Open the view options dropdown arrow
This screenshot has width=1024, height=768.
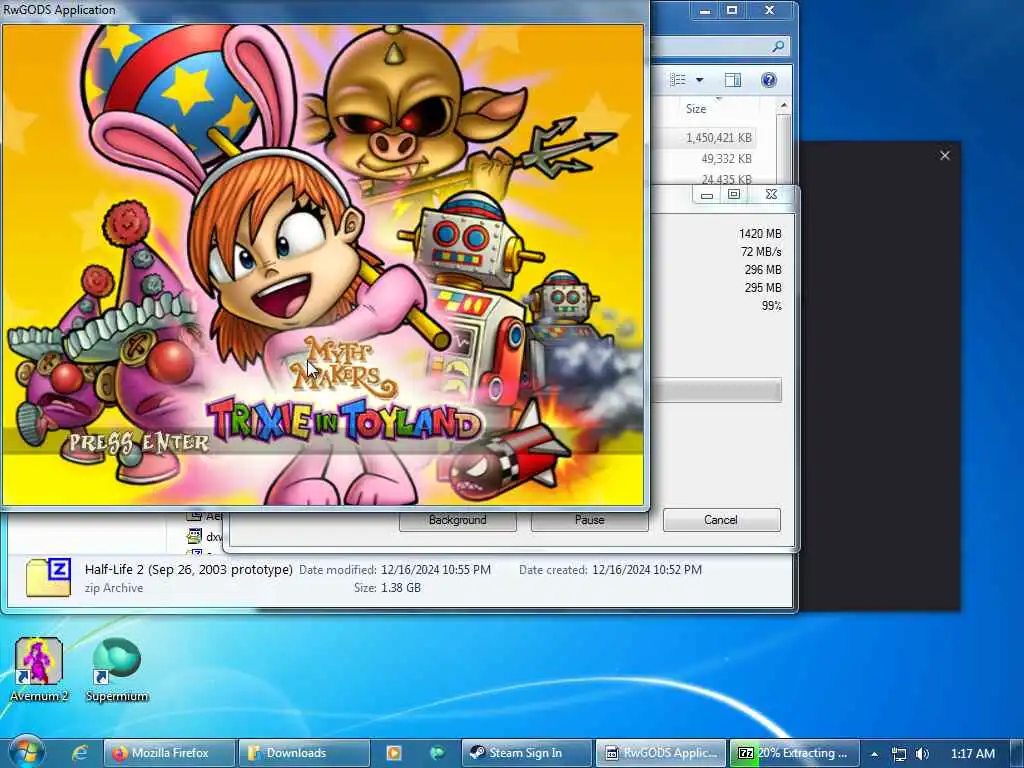point(699,80)
